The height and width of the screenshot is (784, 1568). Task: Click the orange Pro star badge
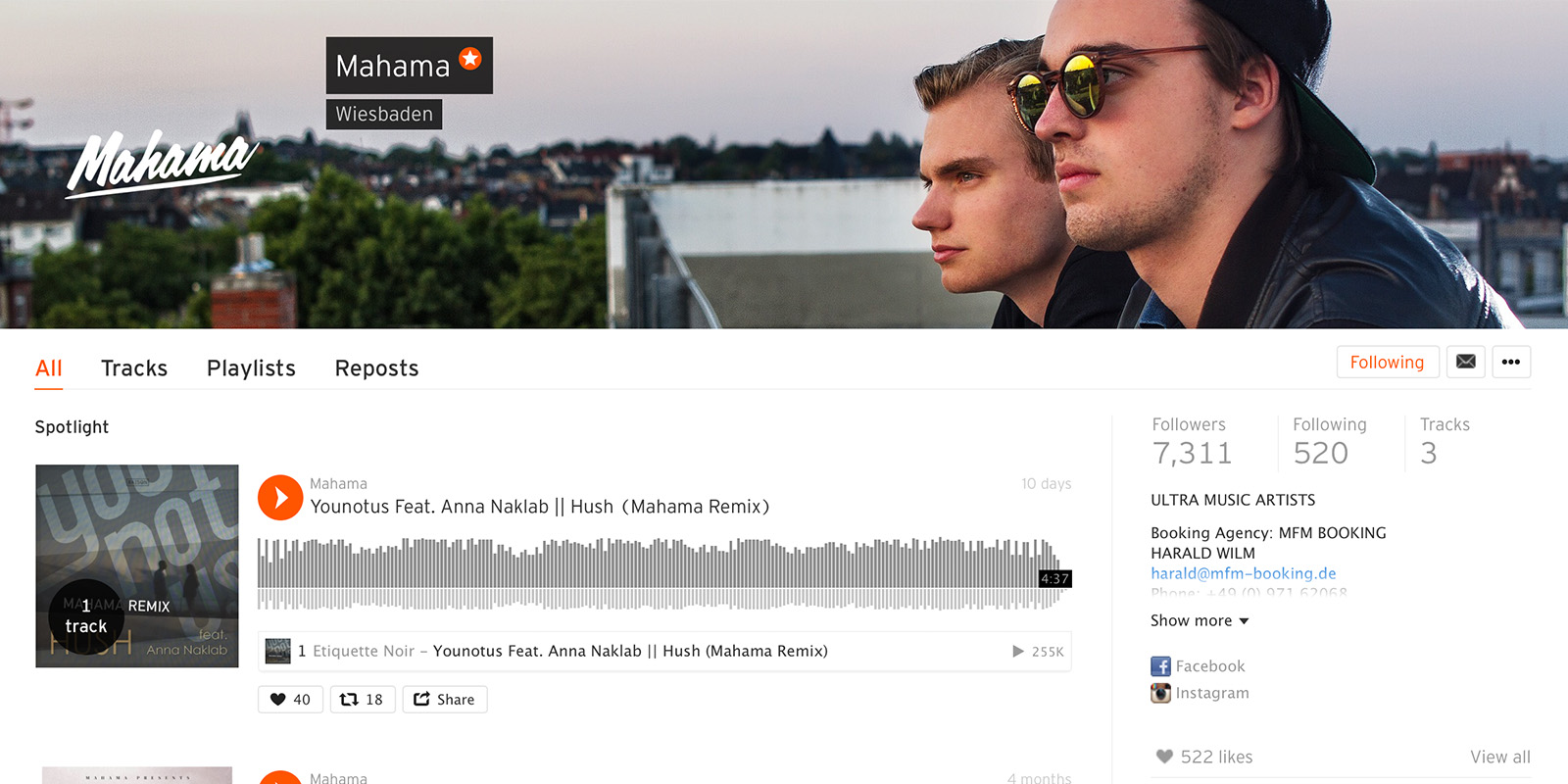[470, 58]
